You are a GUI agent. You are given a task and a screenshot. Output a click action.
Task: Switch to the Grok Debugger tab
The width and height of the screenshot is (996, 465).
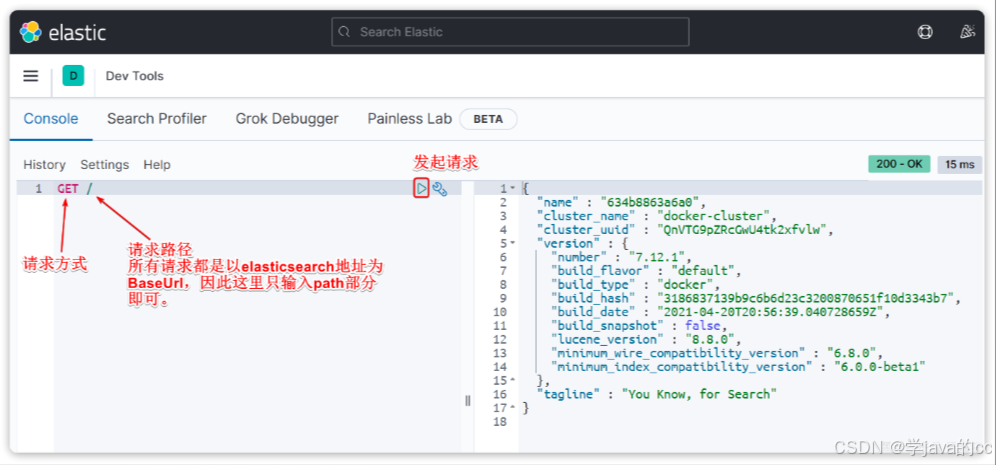pyautogui.click(x=287, y=119)
